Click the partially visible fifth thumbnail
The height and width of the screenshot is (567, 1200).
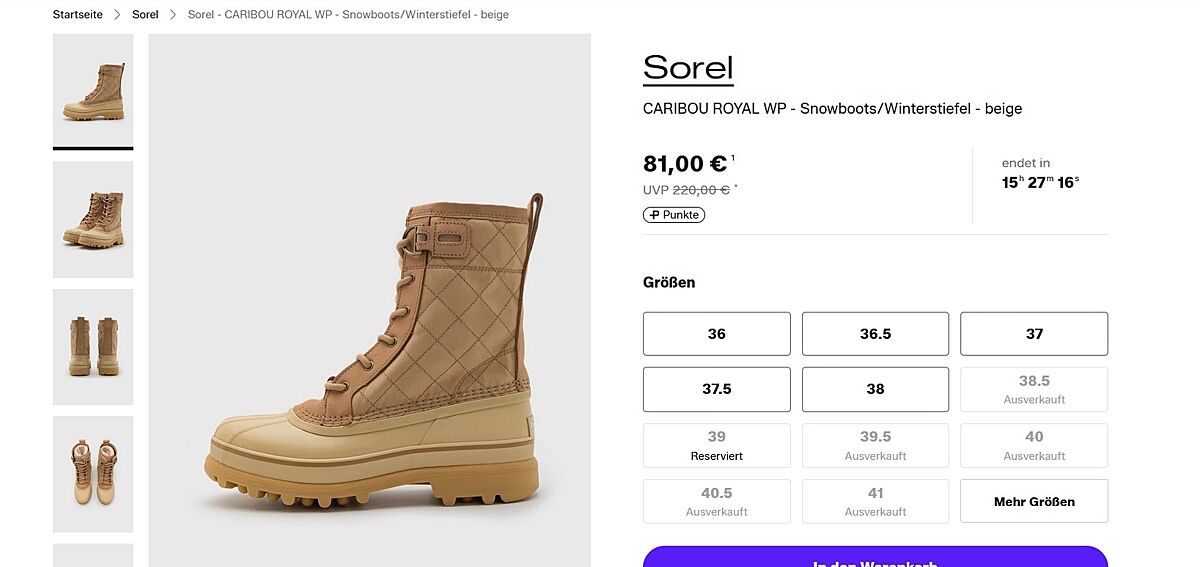pyautogui.click(x=93, y=556)
